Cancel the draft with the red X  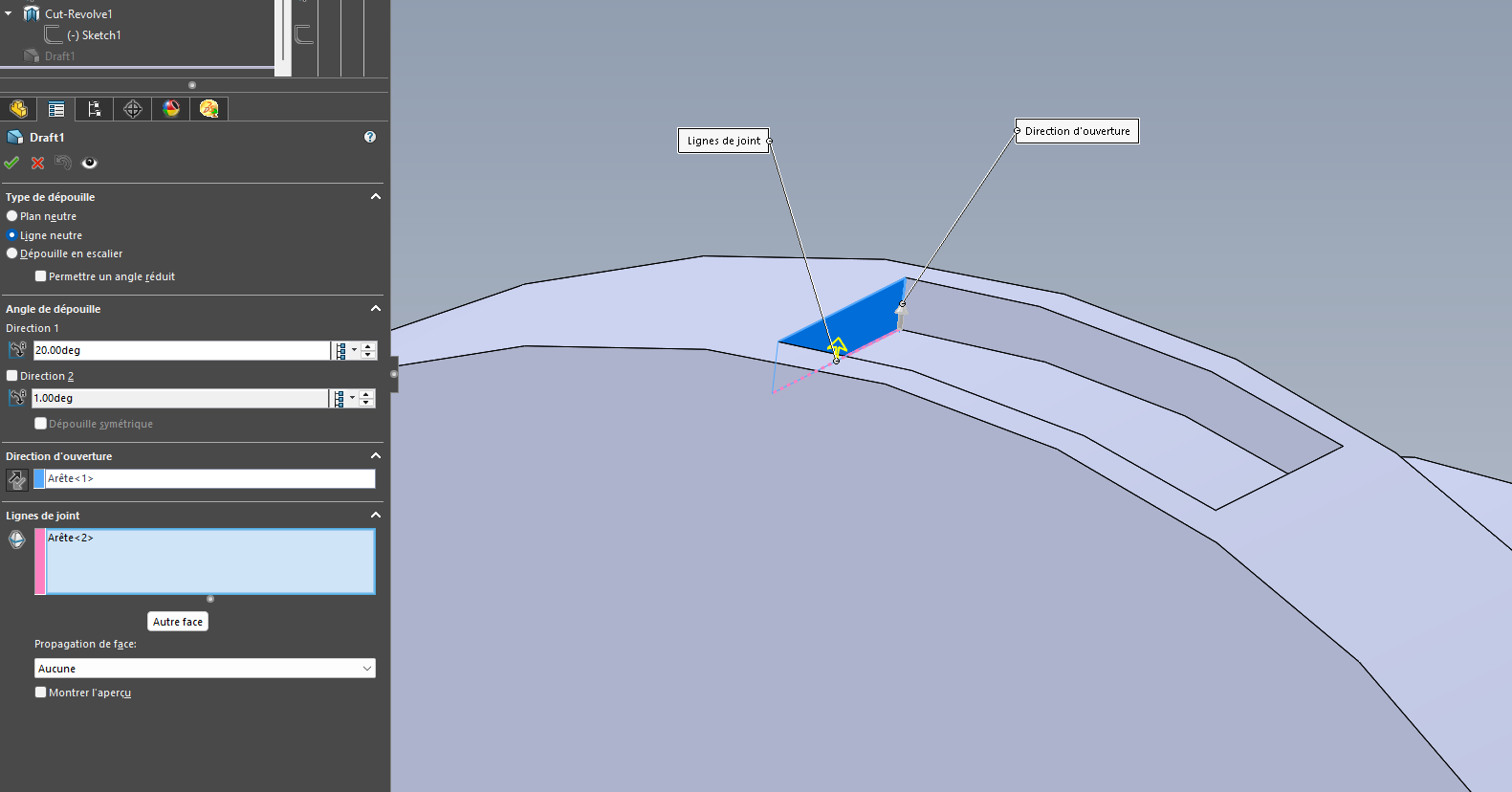point(38,163)
